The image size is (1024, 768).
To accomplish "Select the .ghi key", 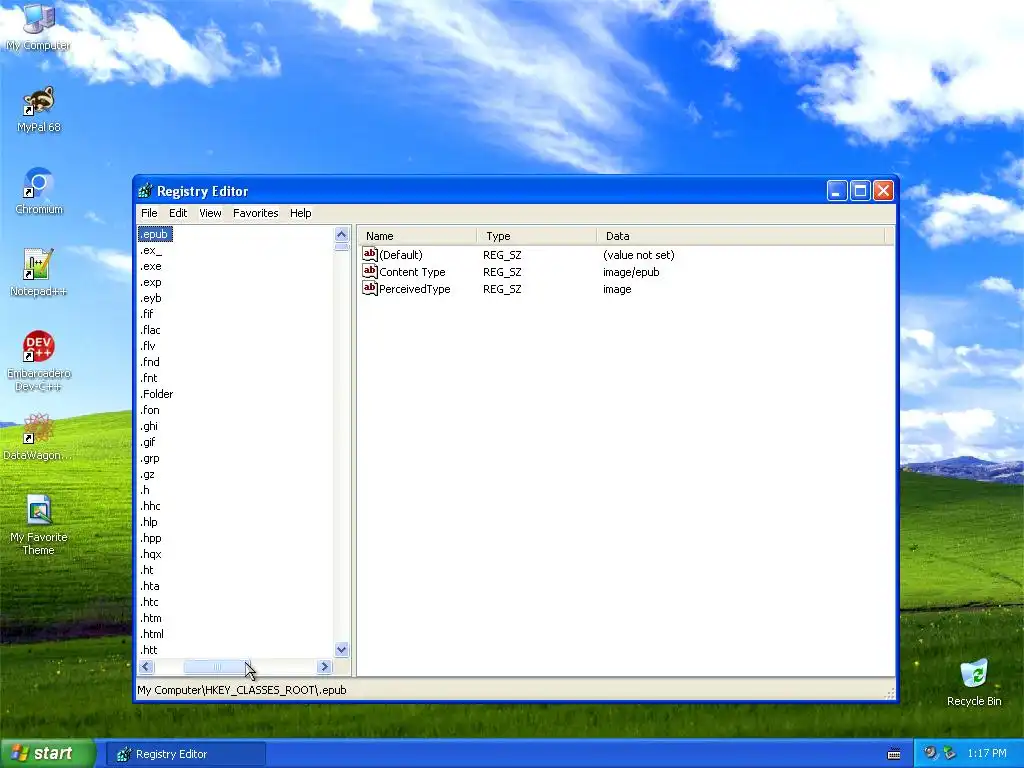I will click(x=150, y=426).
